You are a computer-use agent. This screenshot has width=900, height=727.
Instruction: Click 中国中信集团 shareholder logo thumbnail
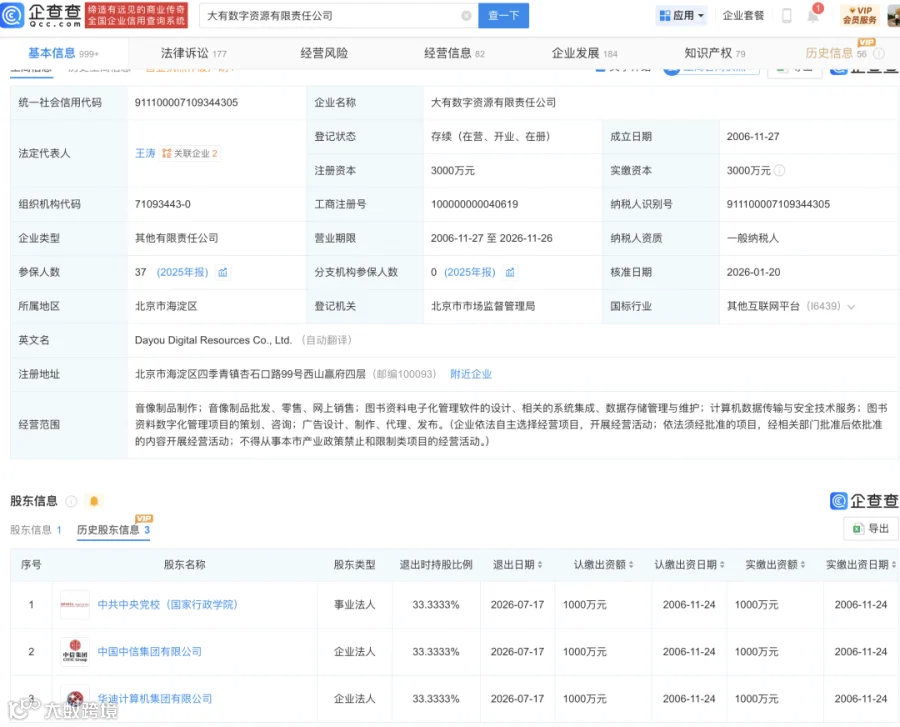coord(75,652)
